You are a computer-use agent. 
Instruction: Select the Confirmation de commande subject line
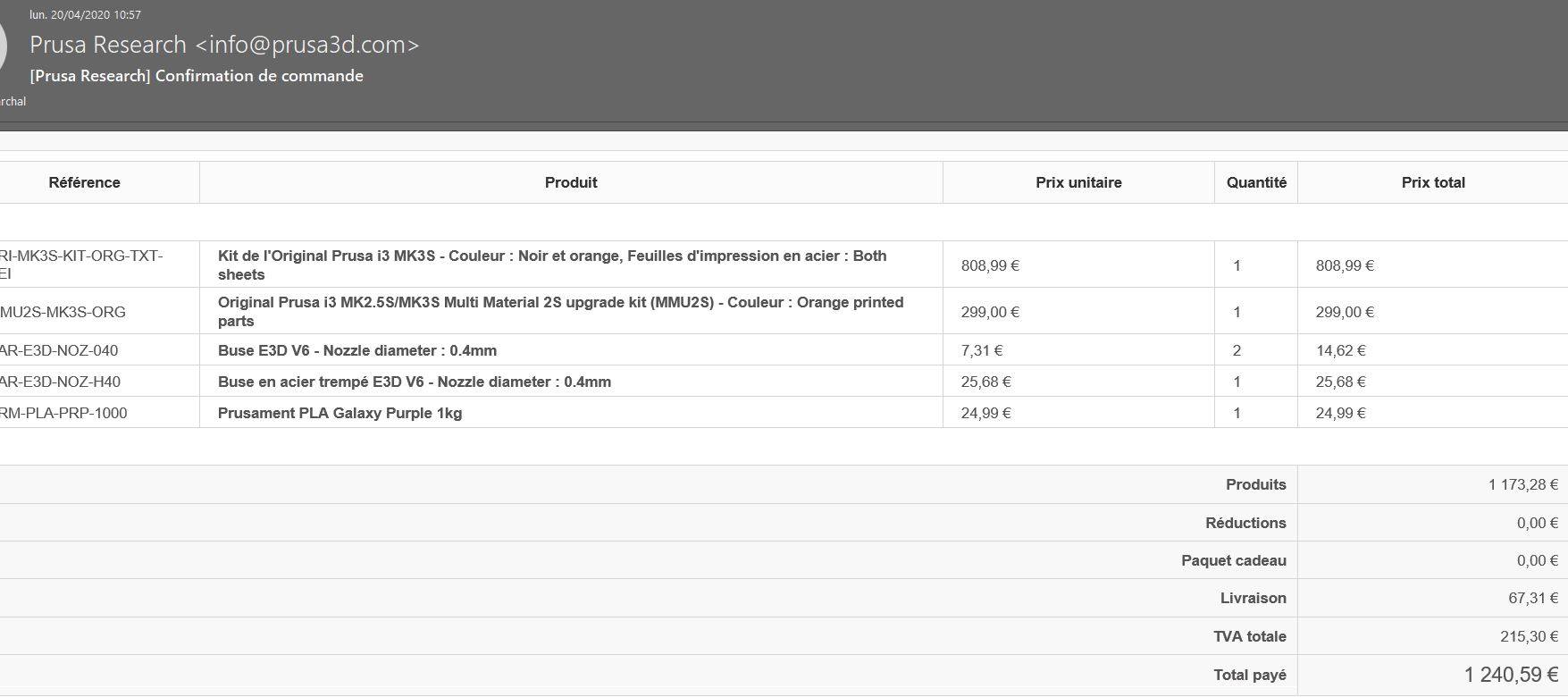click(x=197, y=76)
